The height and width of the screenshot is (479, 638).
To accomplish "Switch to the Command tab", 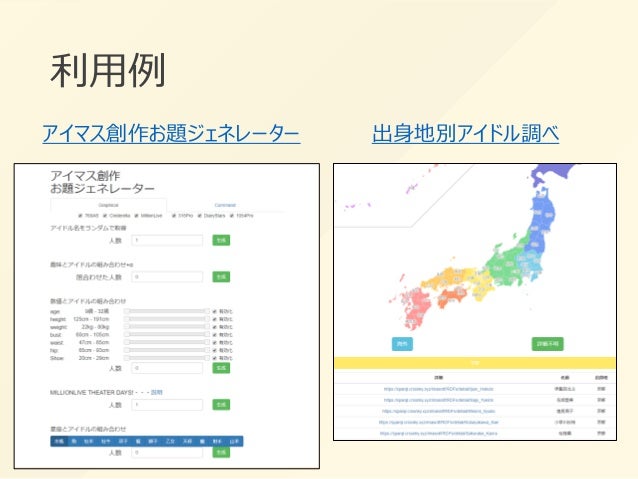I will tap(225, 205).
